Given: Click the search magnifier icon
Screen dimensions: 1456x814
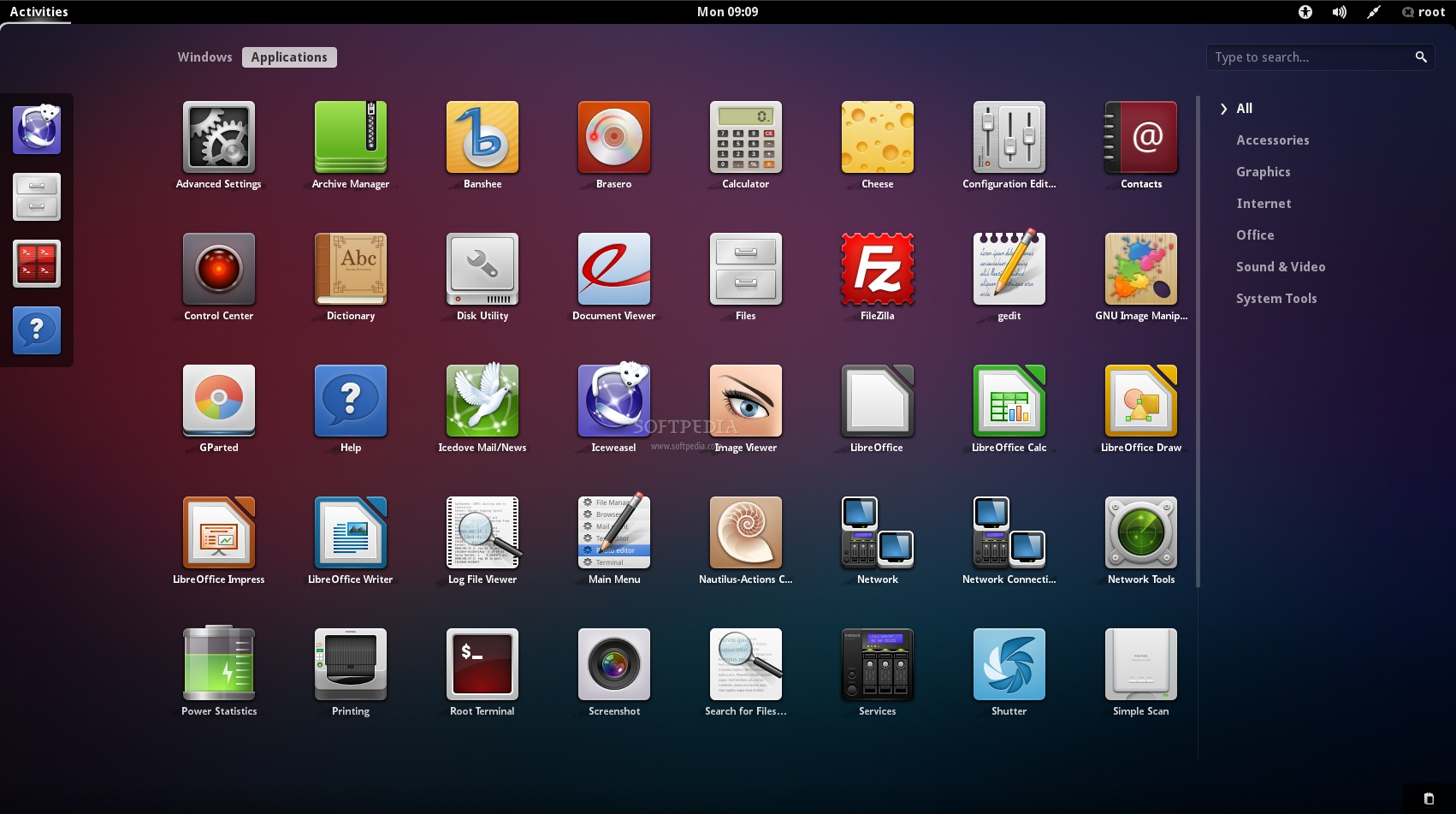Looking at the screenshot, I should 1421,57.
